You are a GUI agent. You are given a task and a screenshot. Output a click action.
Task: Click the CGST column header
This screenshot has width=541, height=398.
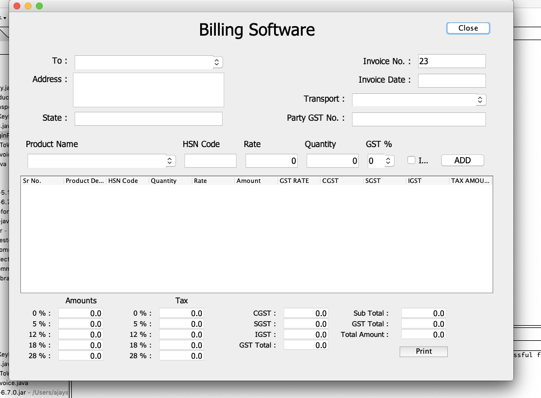pyautogui.click(x=342, y=181)
